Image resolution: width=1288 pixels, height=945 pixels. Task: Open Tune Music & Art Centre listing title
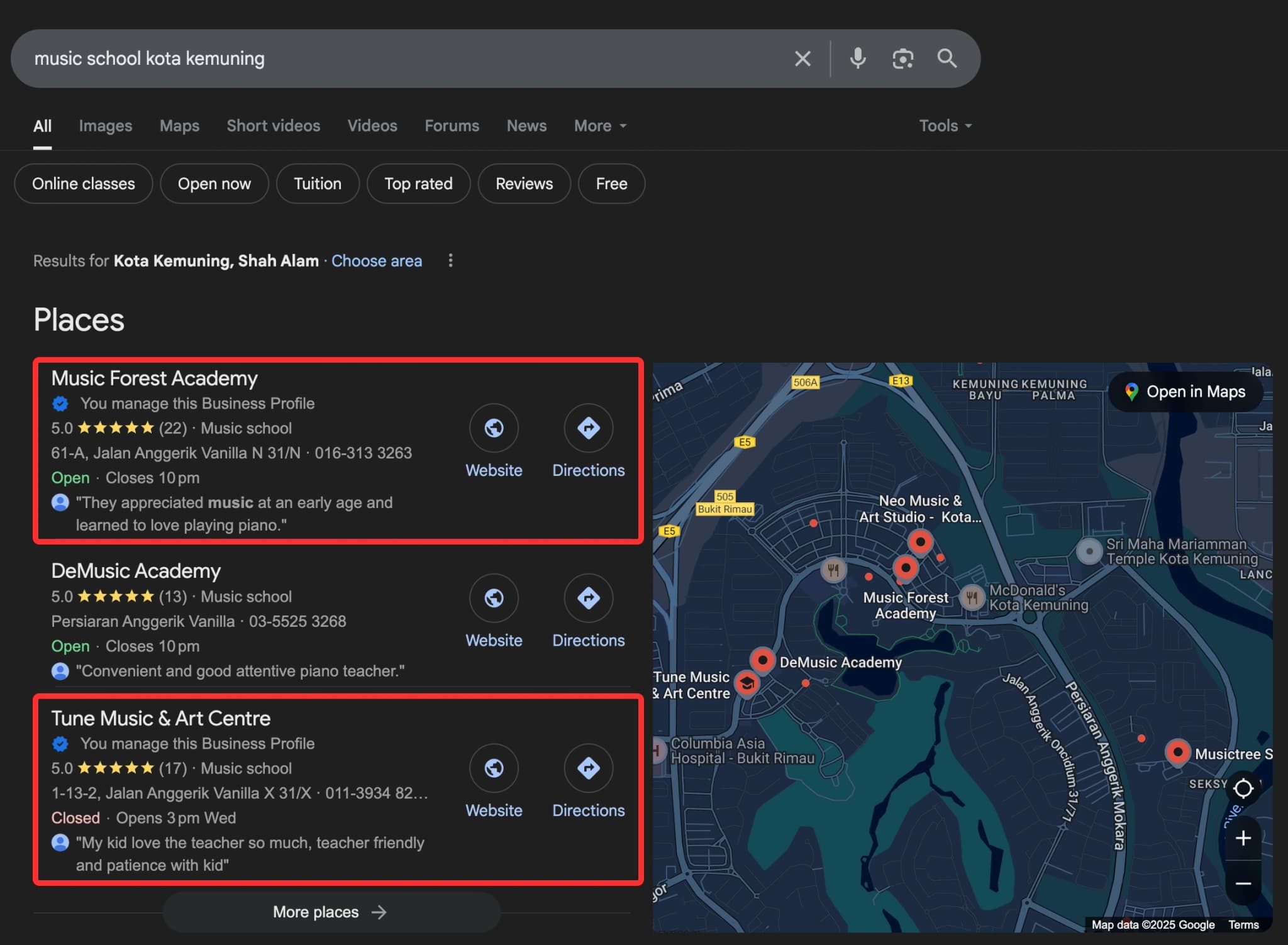(161, 719)
